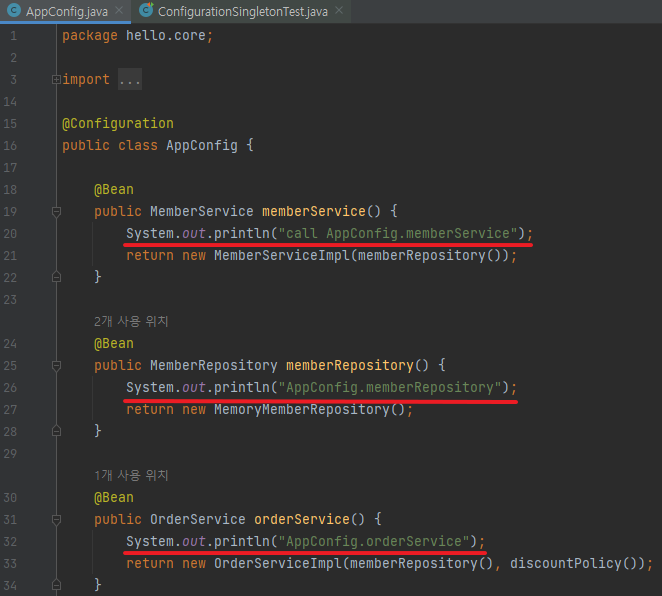Image resolution: width=662 pixels, height=596 pixels.
Task: Click the @Bean annotation on line 30
Action: [x=114, y=498]
